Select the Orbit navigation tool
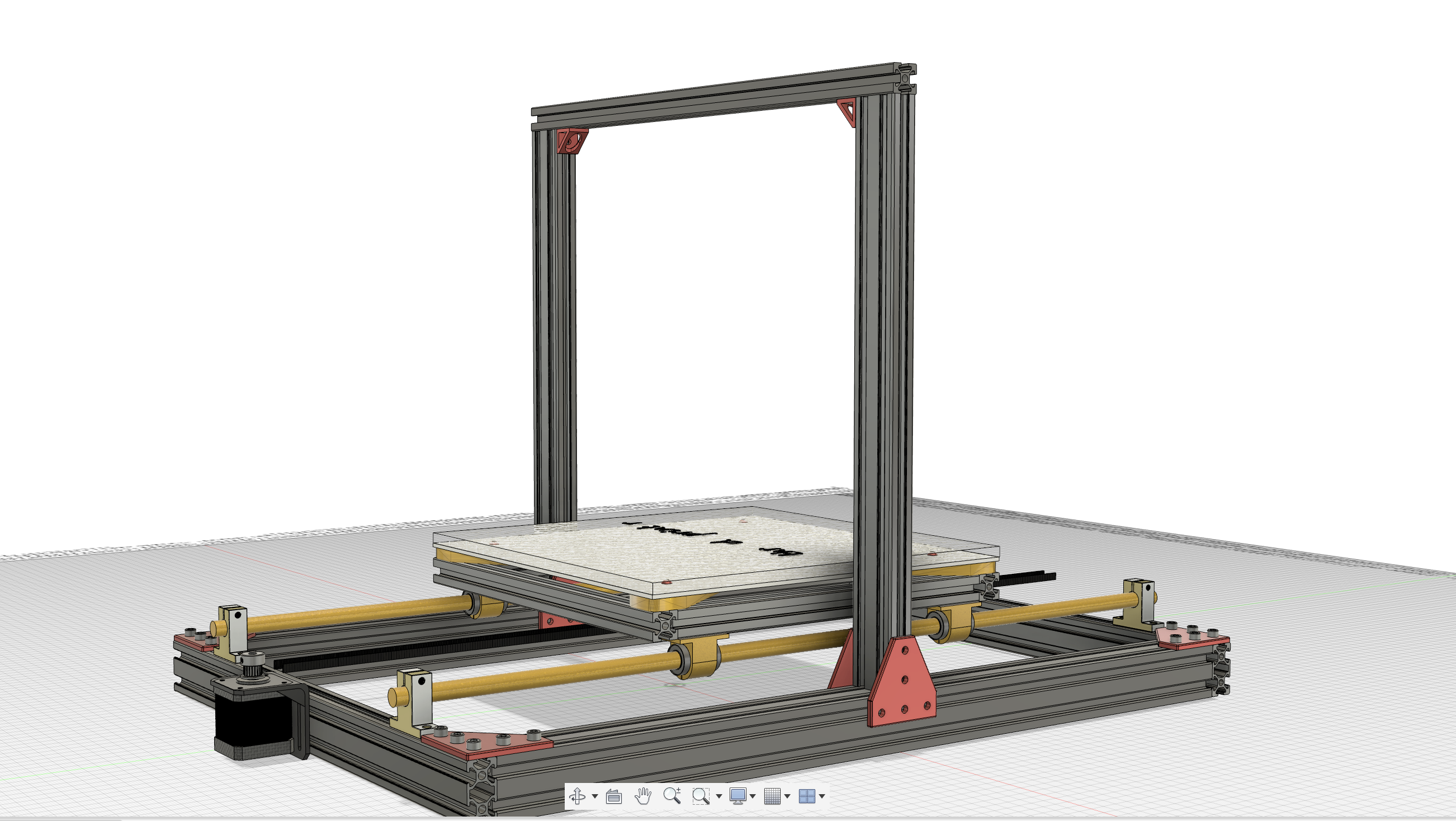Viewport: 1456px width, 821px height. (577, 796)
